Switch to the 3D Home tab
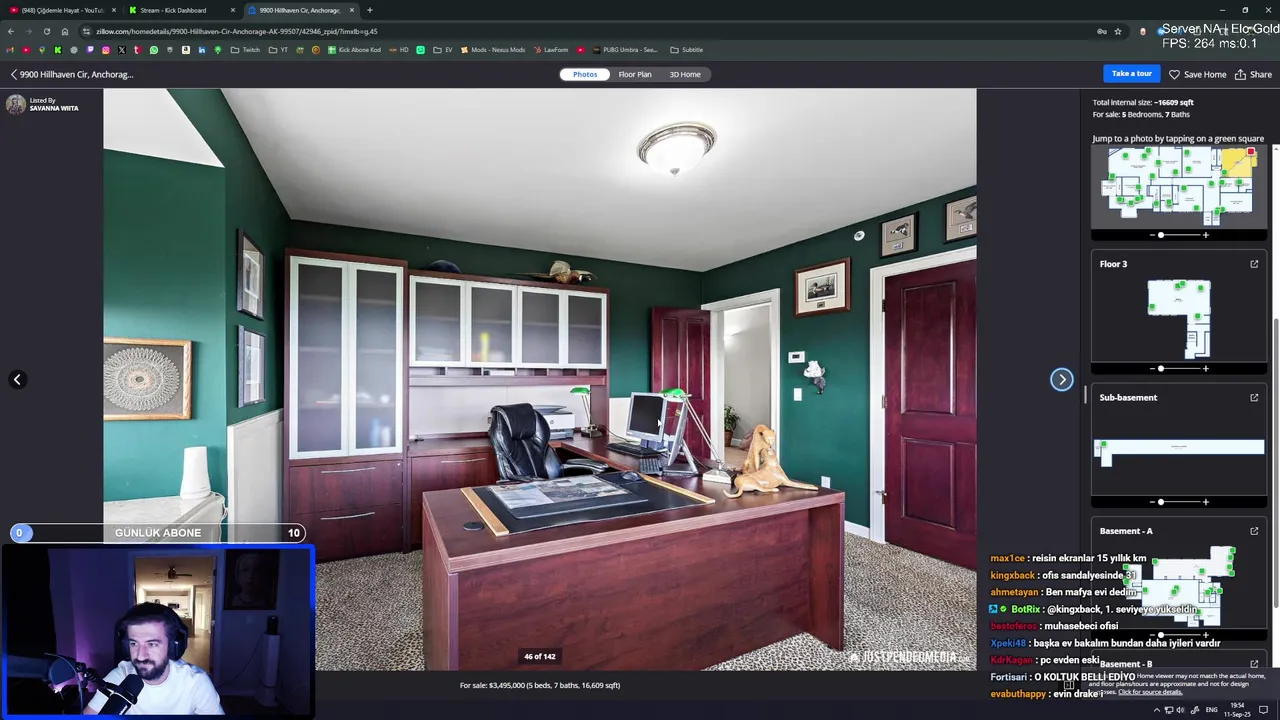This screenshot has width=1280, height=720. 685,74
